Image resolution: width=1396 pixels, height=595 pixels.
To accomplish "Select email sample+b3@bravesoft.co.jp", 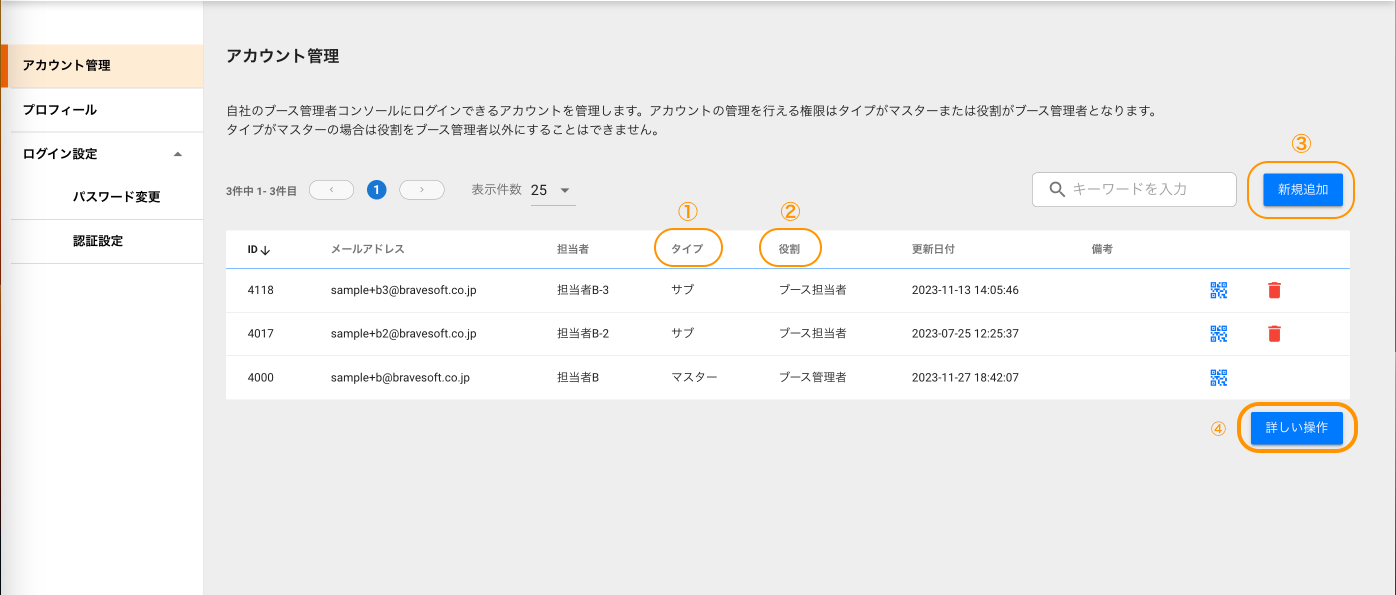I will click(403, 290).
